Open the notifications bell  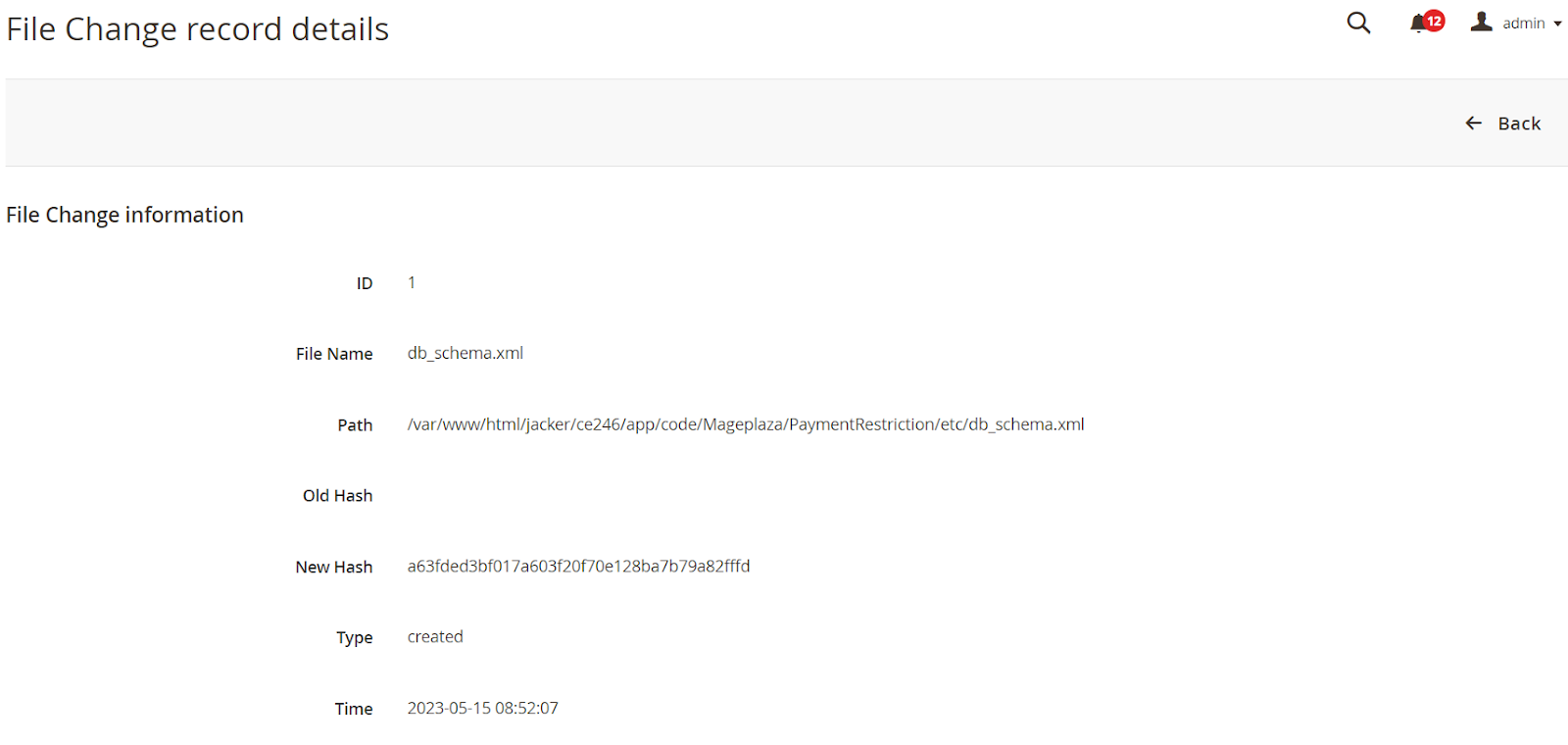point(1417,25)
